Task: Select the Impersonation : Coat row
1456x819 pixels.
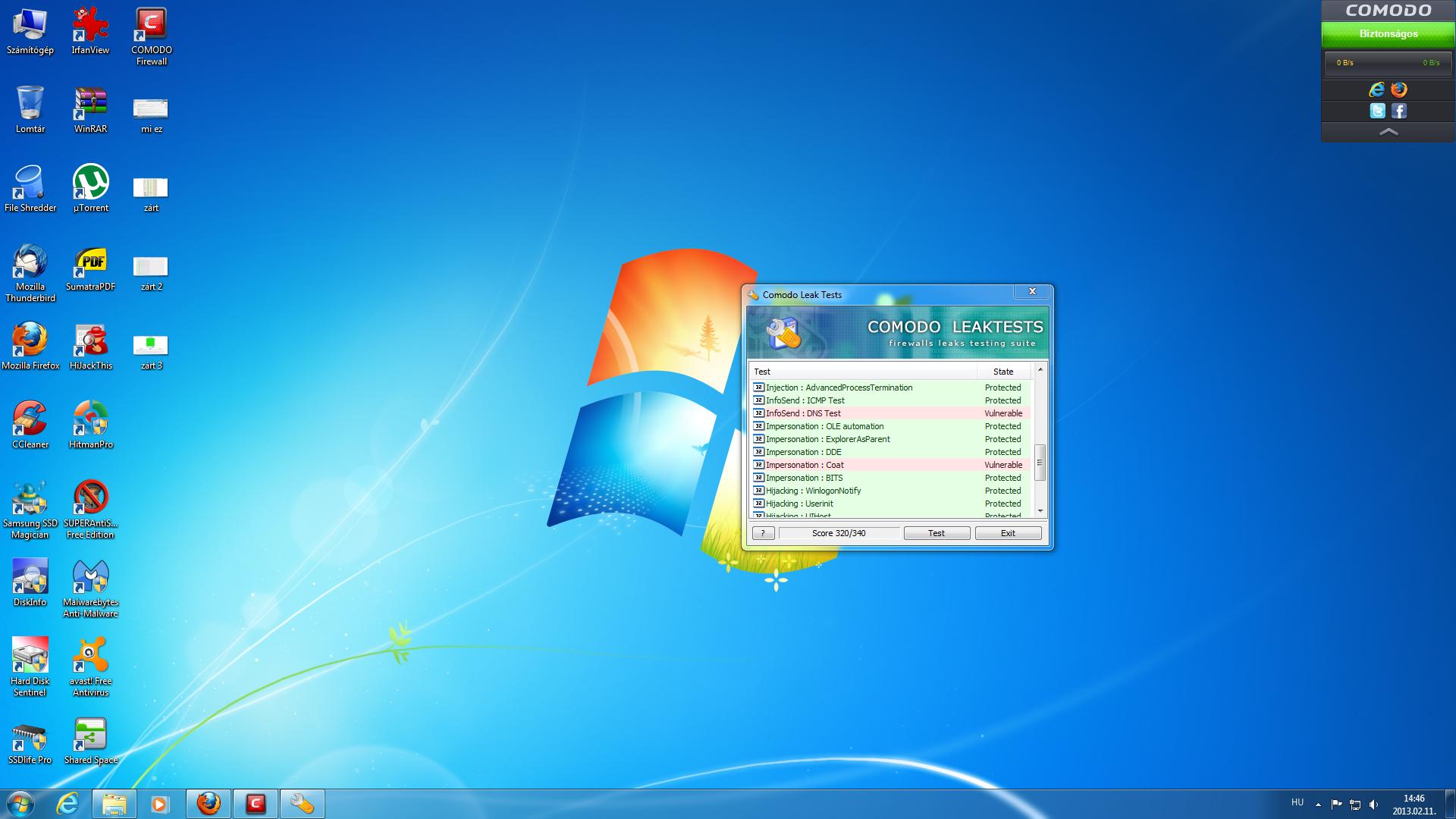Action: tap(890, 465)
